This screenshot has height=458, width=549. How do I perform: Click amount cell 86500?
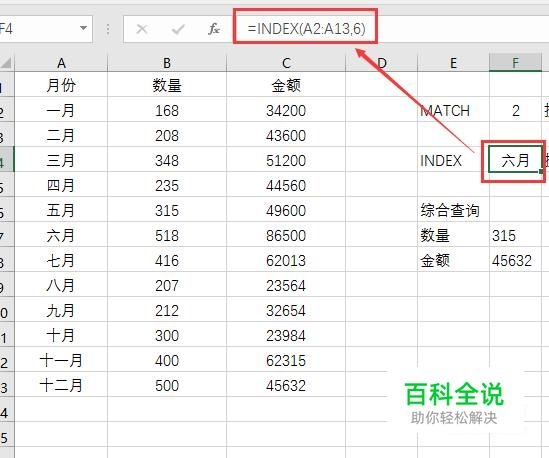pyautogui.click(x=286, y=235)
